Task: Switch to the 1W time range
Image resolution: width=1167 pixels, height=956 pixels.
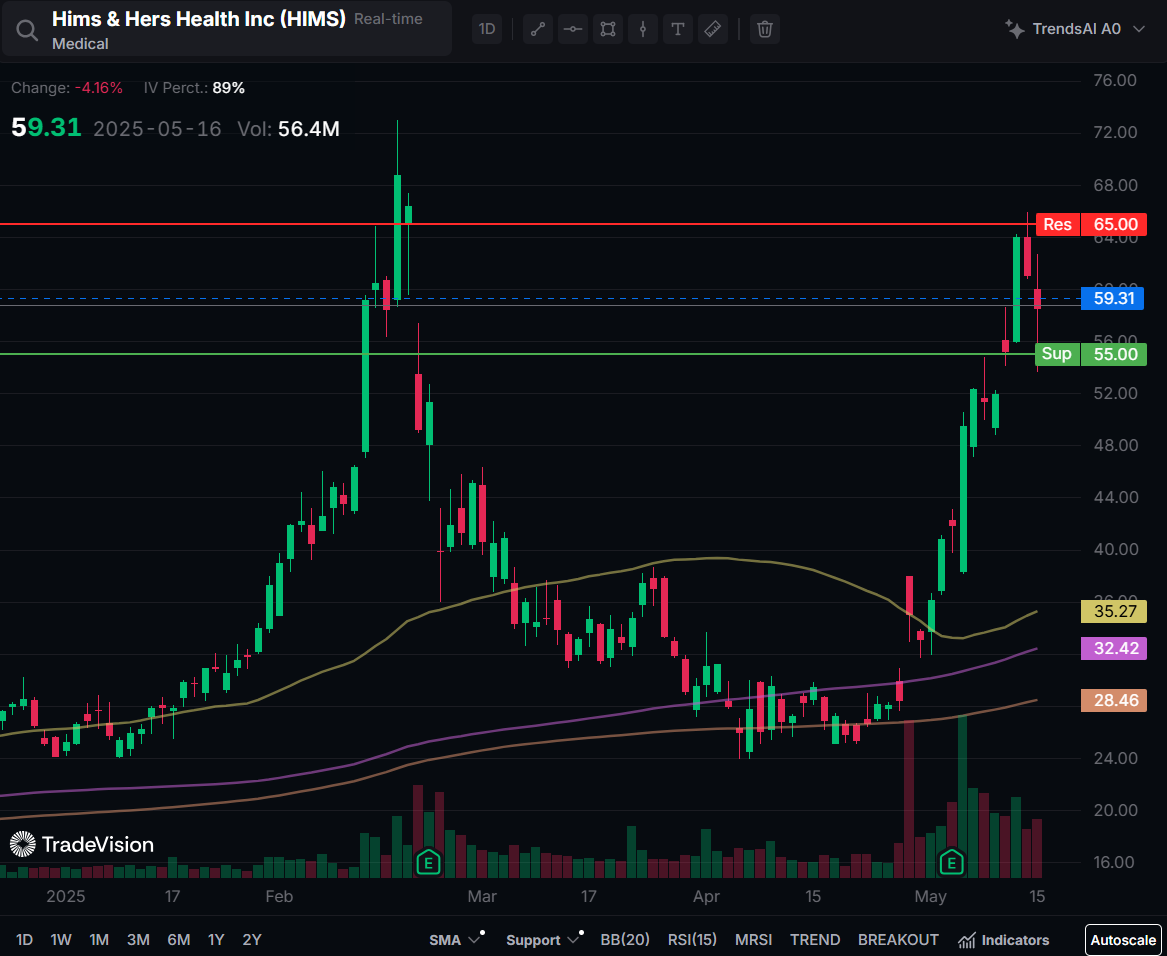Action: [x=60, y=940]
